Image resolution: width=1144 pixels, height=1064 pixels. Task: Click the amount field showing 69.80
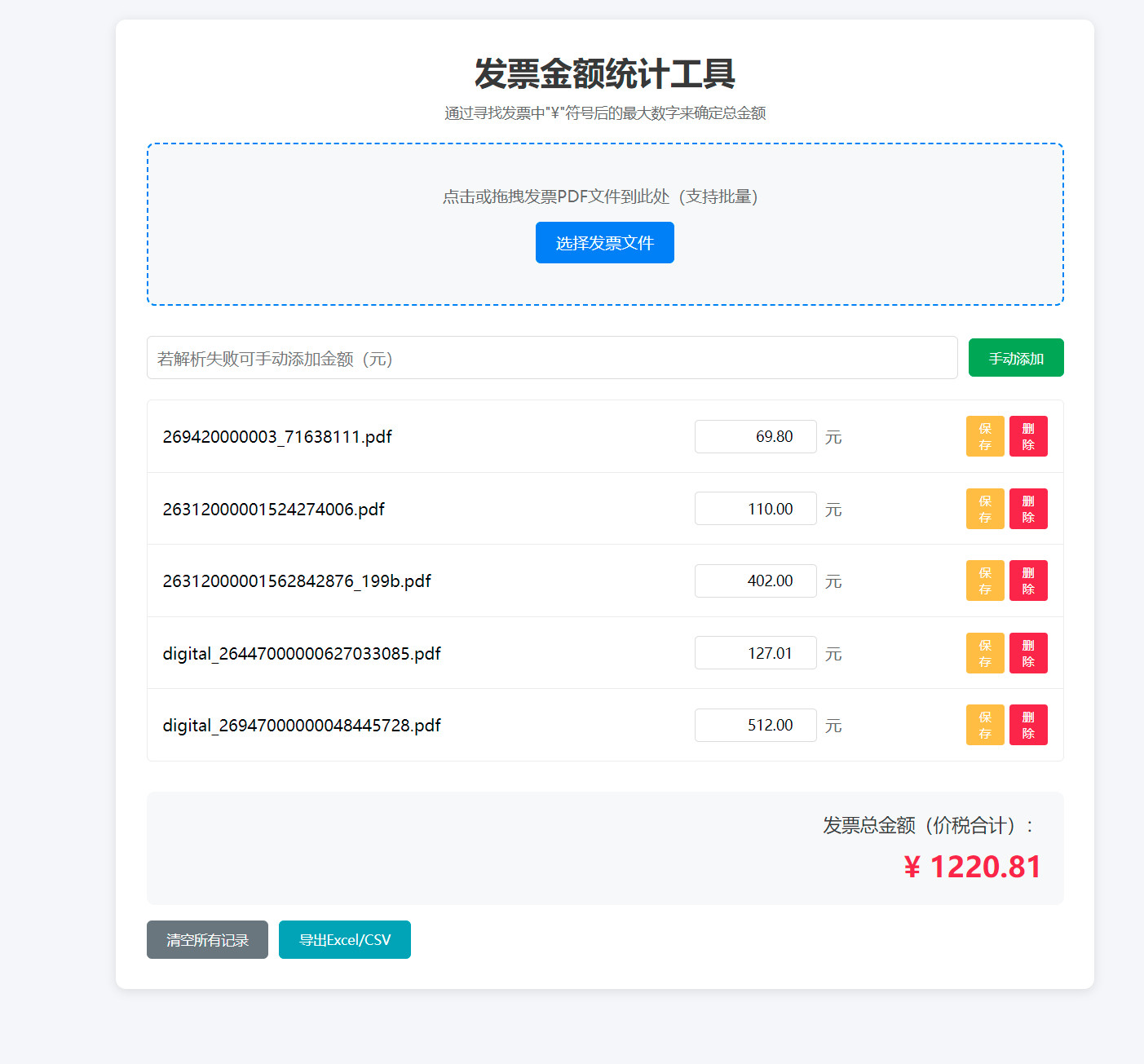[x=755, y=436]
